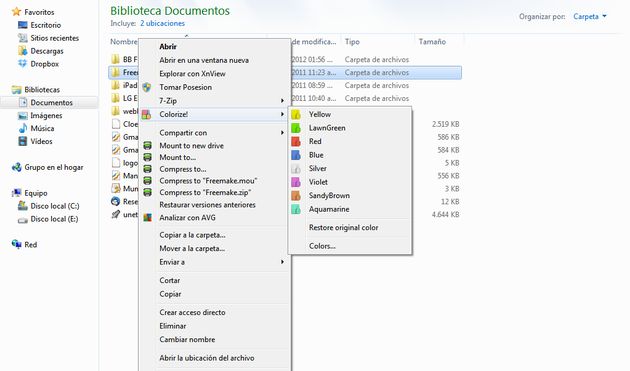Click the Sitios recientes icon
Screen dimensions: 630x371
pyautogui.click(x=22, y=38)
